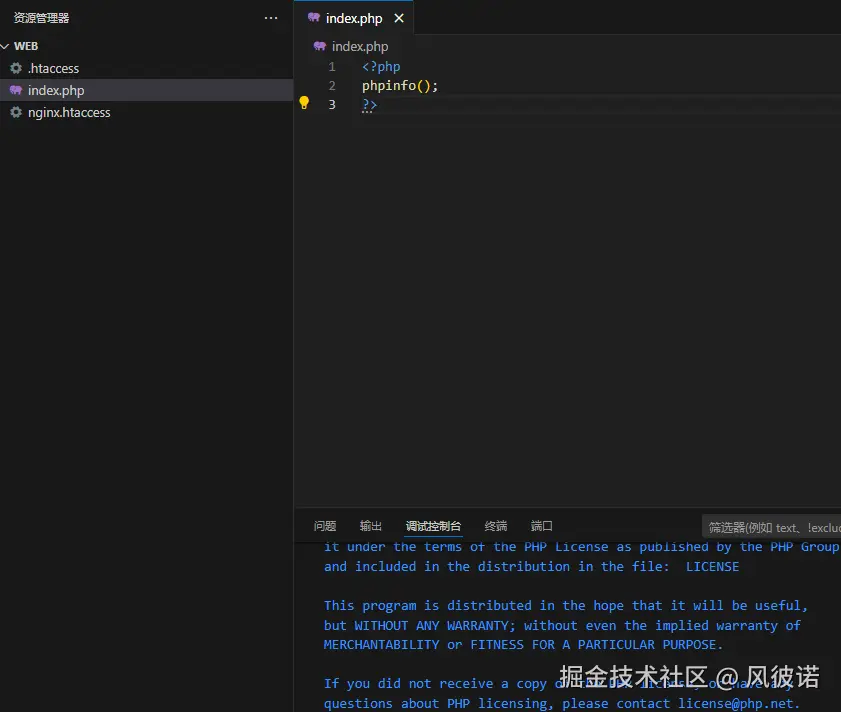The width and height of the screenshot is (841, 712).
Task: Open the 问题 panel tab
Action: (325, 526)
